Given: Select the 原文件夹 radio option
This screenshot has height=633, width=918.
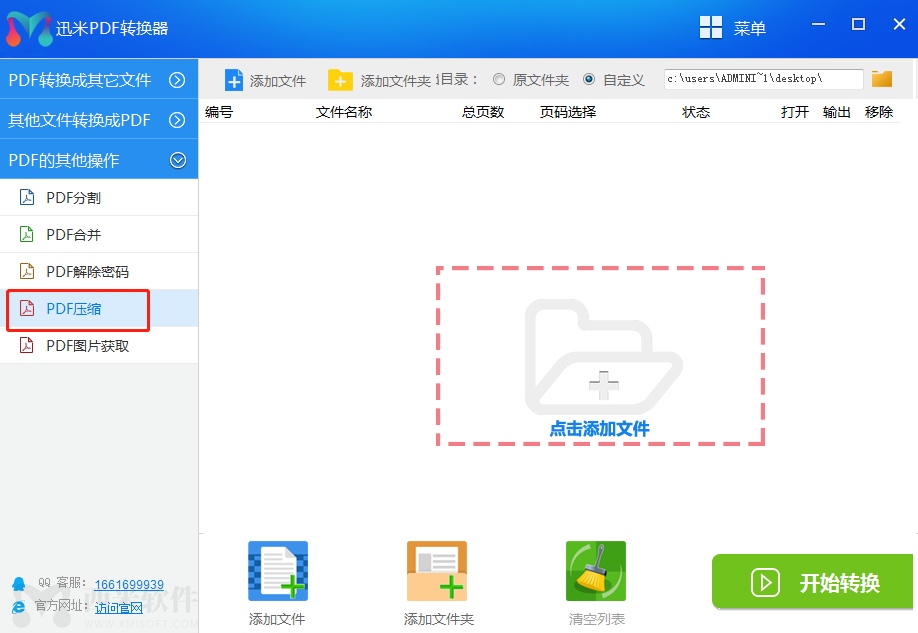Looking at the screenshot, I should (528, 79).
